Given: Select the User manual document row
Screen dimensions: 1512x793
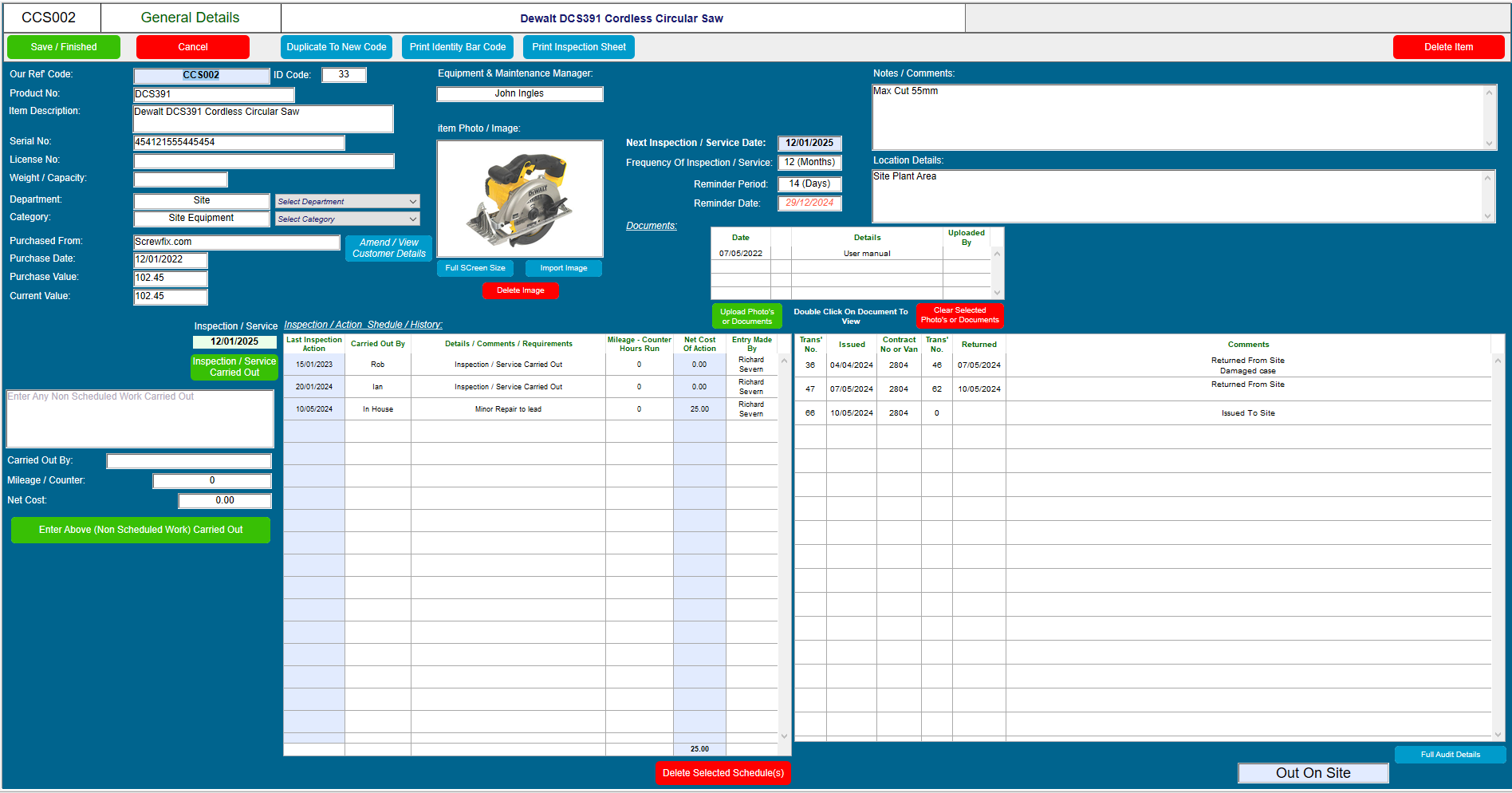Looking at the screenshot, I should (x=866, y=253).
